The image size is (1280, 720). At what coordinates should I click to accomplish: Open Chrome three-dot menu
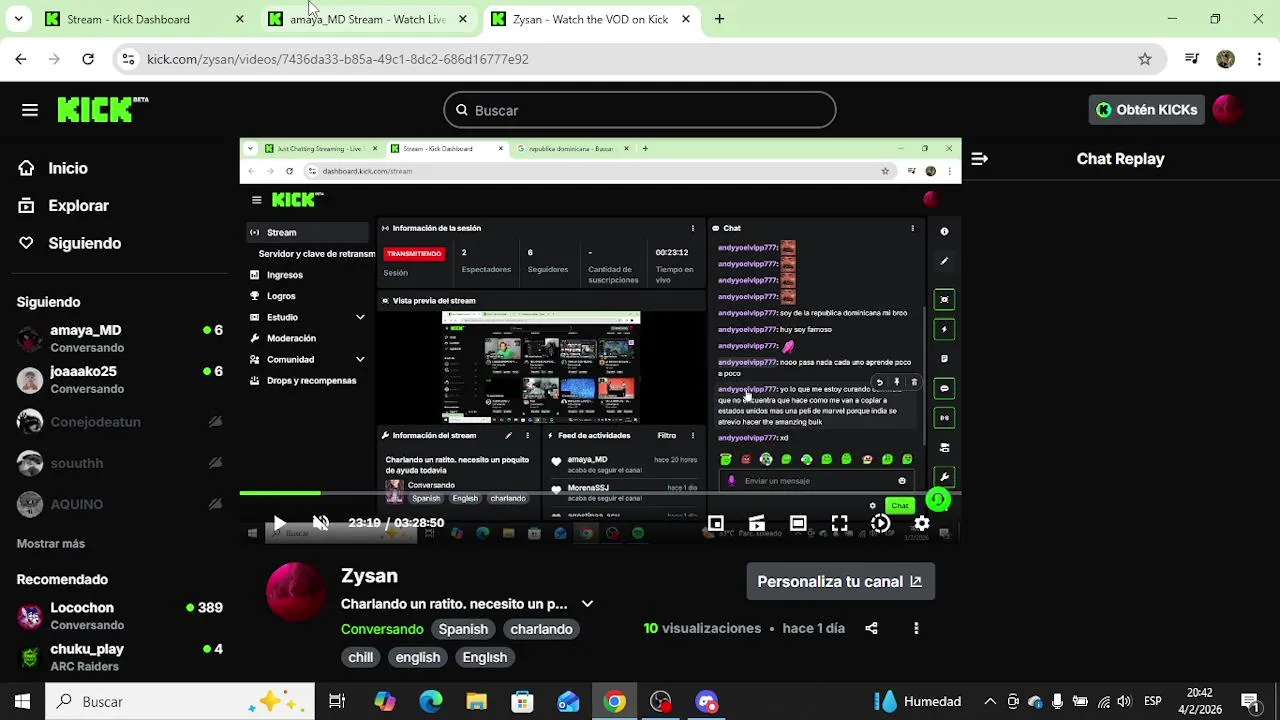point(1258,59)
